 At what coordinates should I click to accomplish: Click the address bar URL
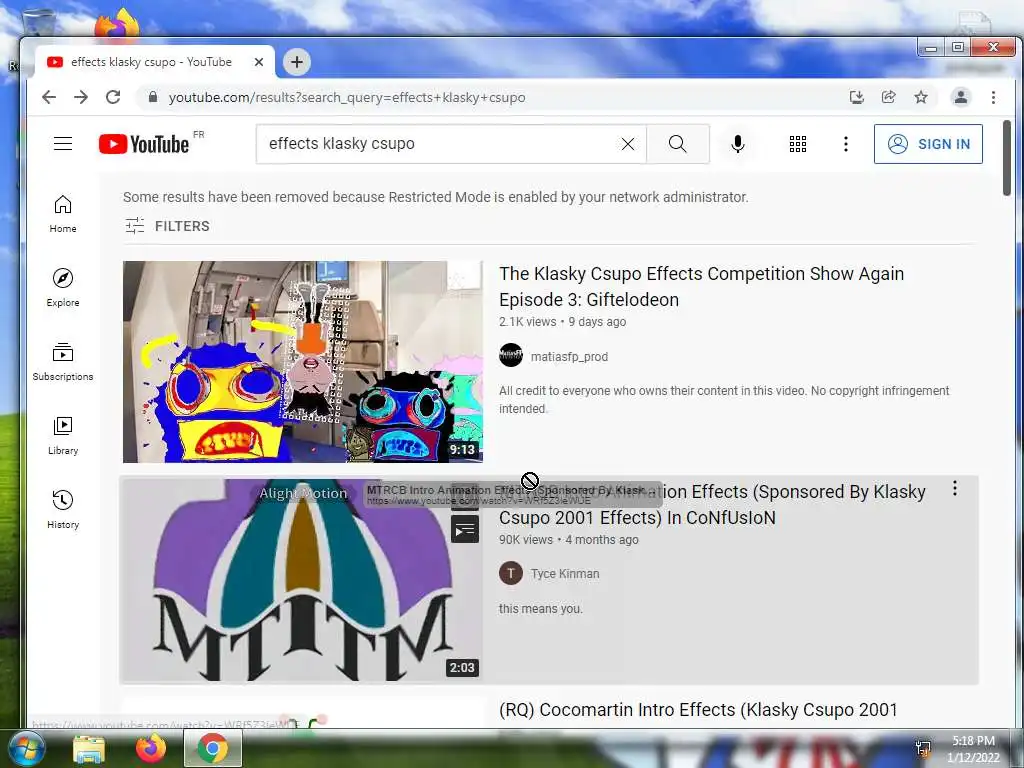pos(347,97)
